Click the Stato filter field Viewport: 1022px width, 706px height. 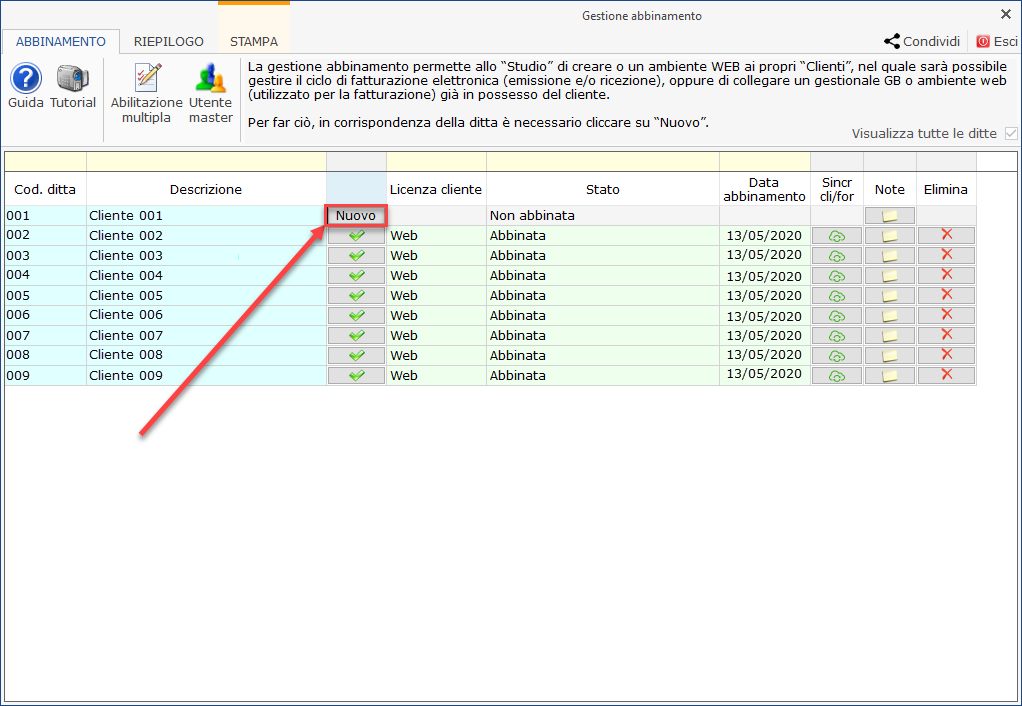click(603, 162)
